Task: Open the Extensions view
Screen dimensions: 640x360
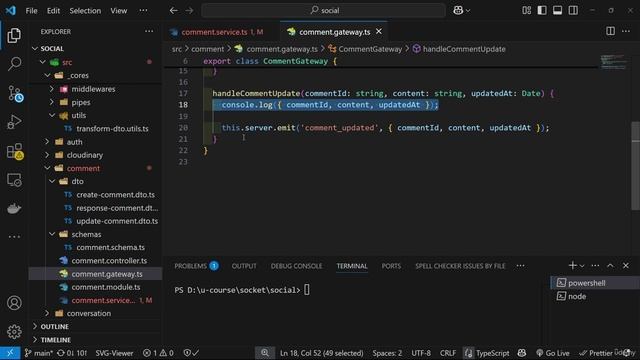Action: [15, 151]
